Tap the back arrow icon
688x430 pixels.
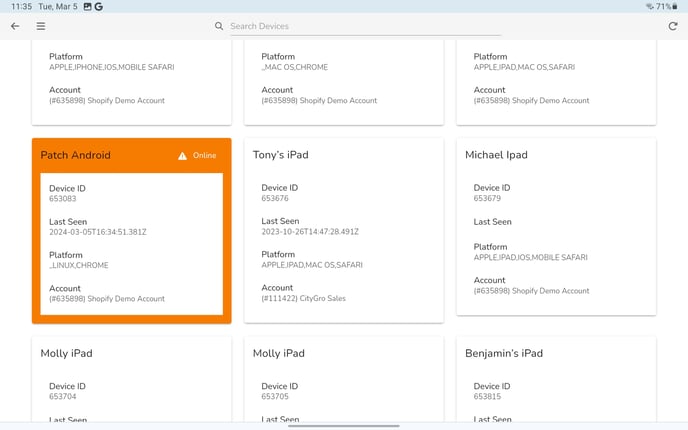click(15, 26)
